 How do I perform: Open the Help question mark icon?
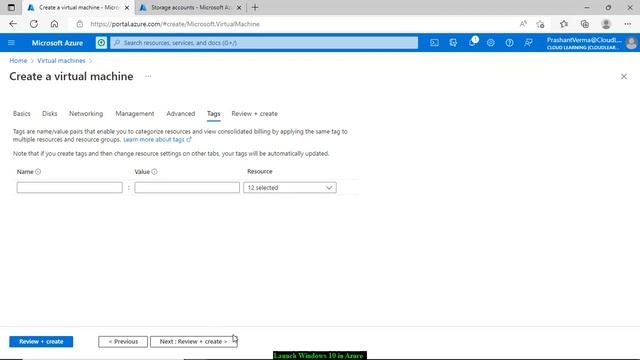(x=509, y=42)
